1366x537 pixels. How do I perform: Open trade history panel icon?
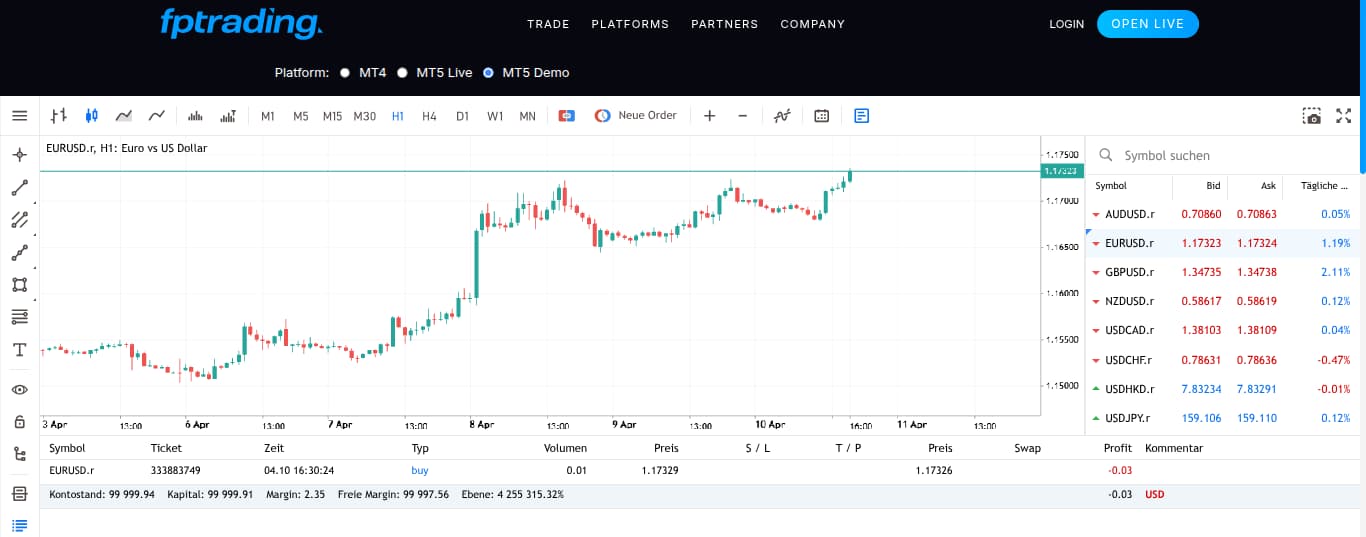pos(19,494)
